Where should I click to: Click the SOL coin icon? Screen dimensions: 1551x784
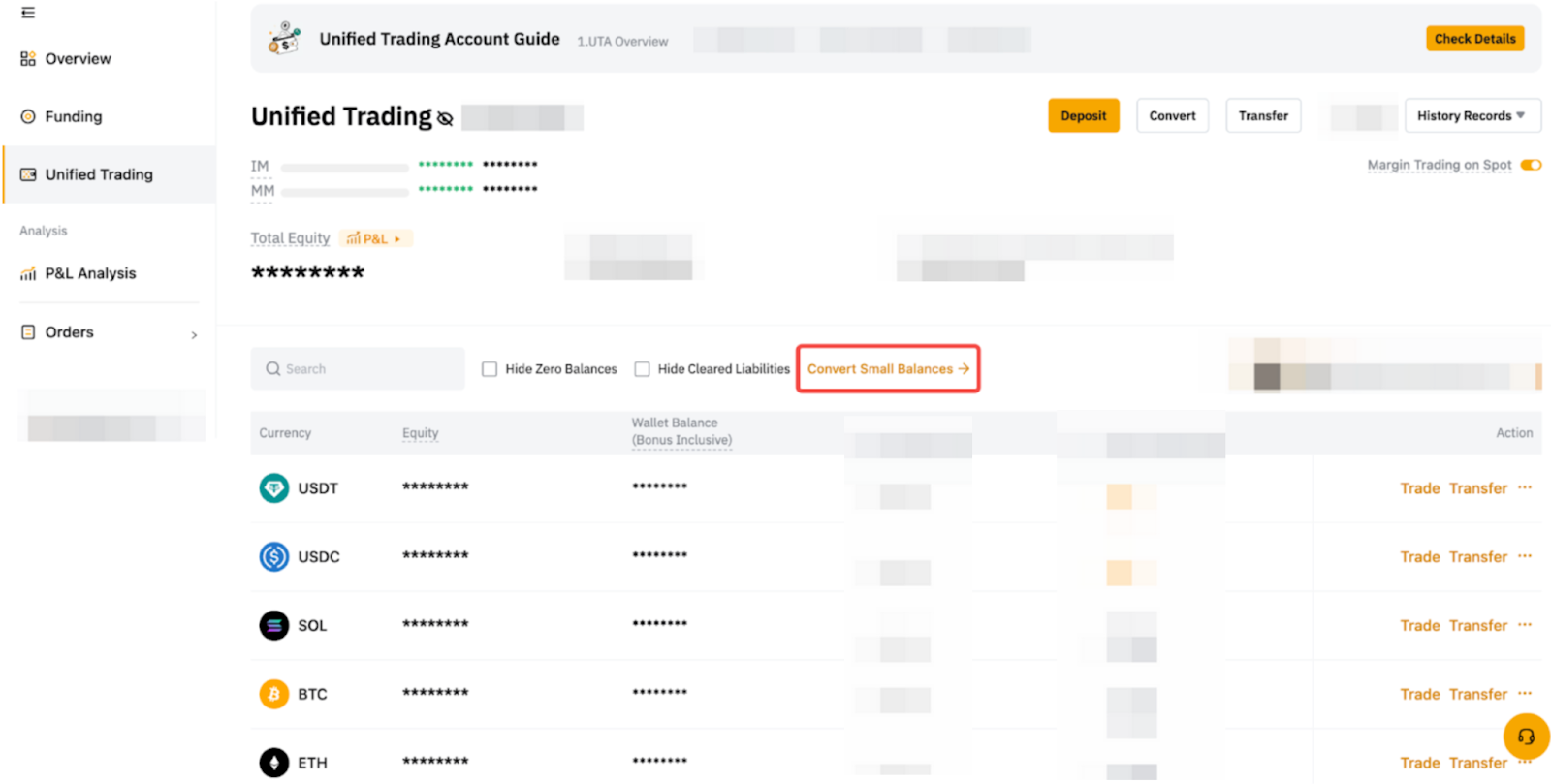(x=274, y=626)
